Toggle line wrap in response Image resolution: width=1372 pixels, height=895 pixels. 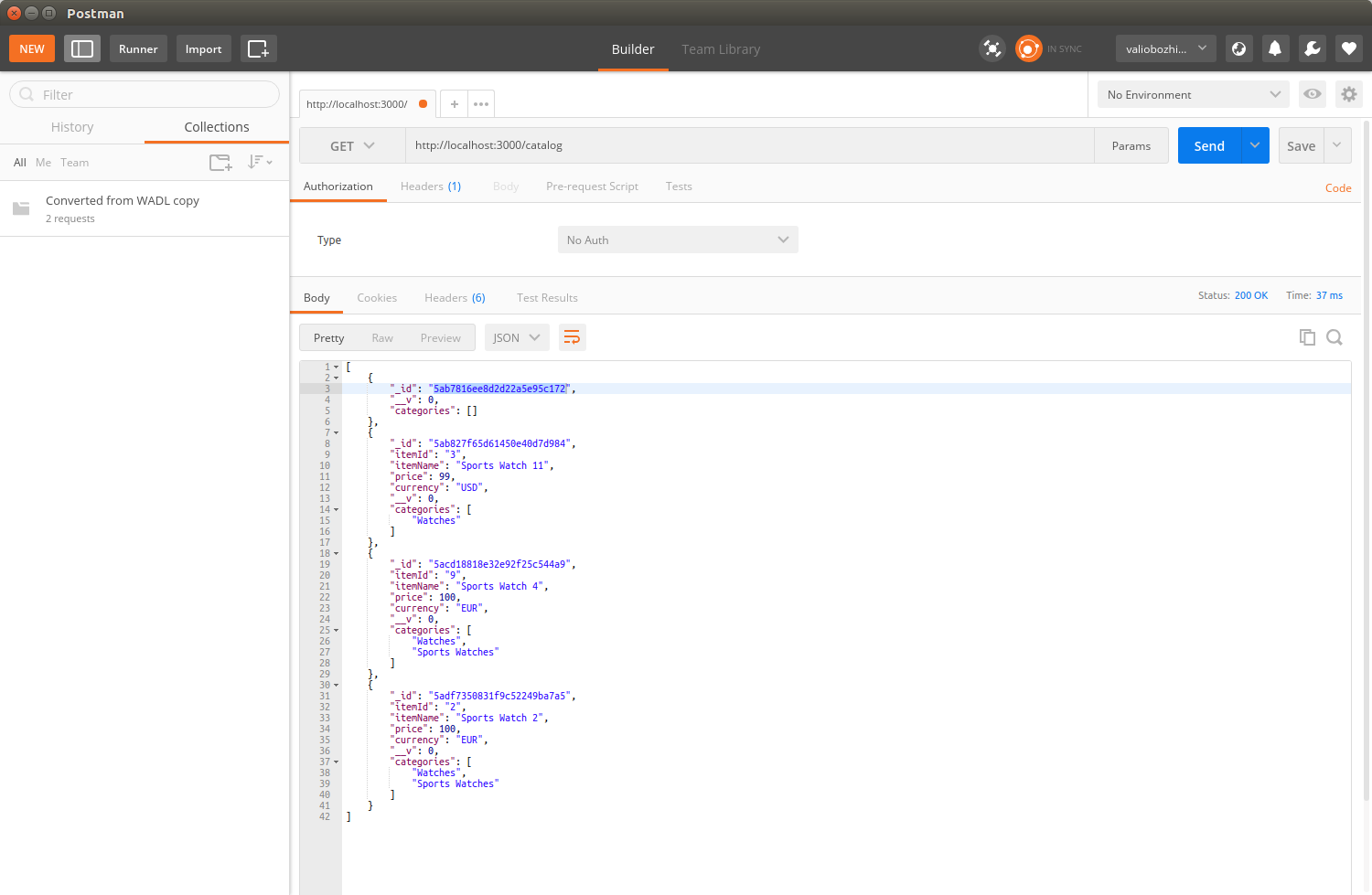572,337
